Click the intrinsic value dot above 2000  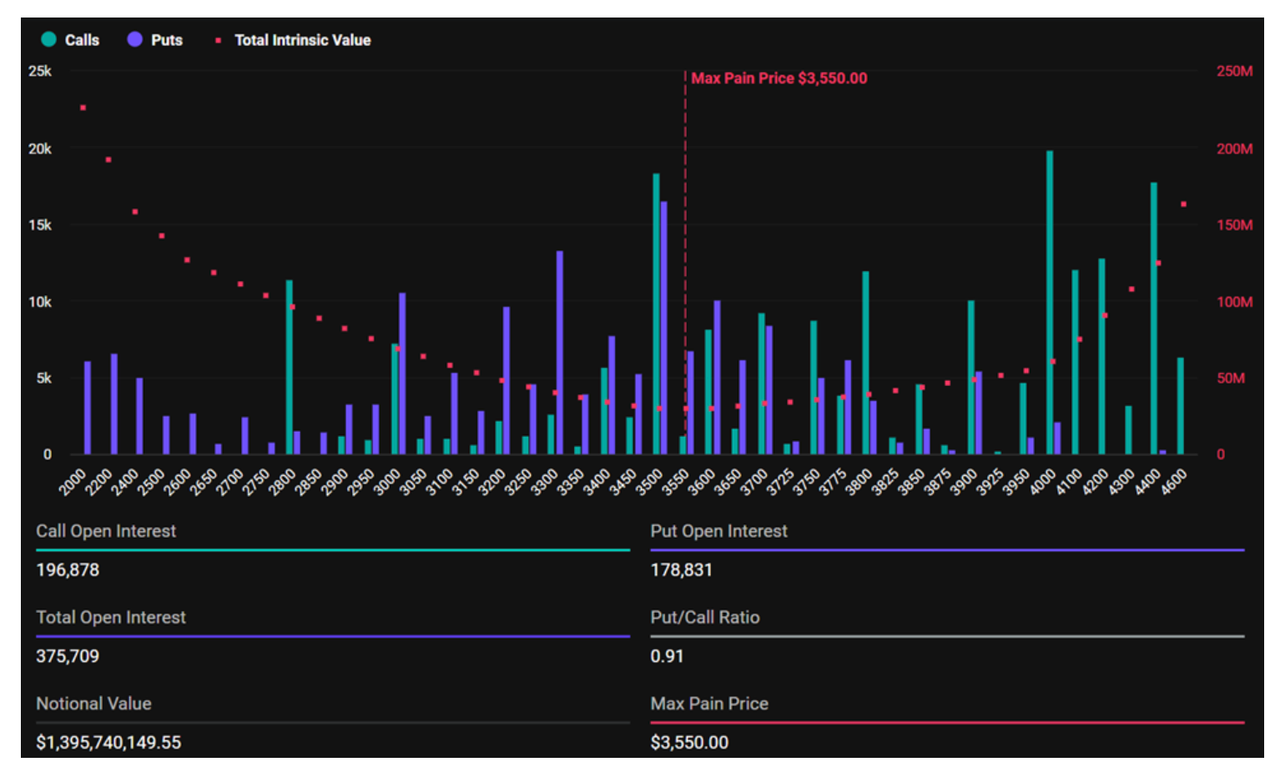(83, 107)
